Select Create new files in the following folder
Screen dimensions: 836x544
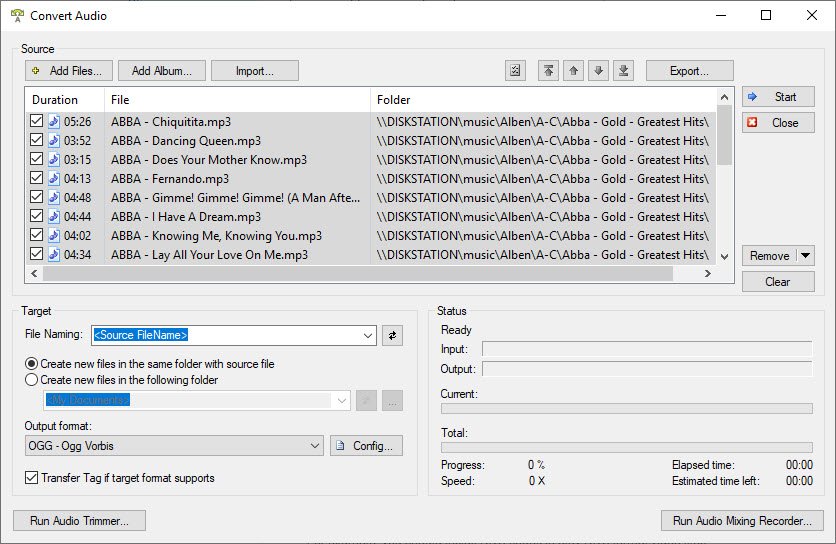click(32, 380)
